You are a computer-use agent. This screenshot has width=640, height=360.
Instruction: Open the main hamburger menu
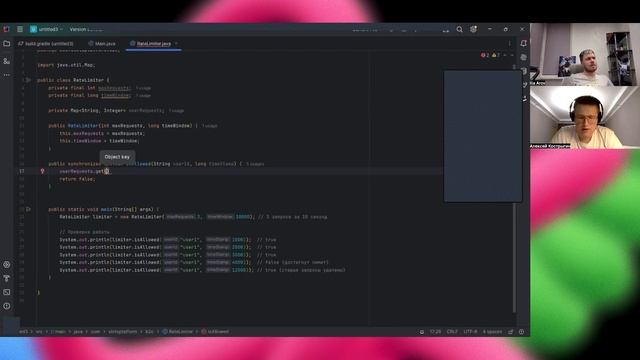pyautogui.click(x=20, y=29)
